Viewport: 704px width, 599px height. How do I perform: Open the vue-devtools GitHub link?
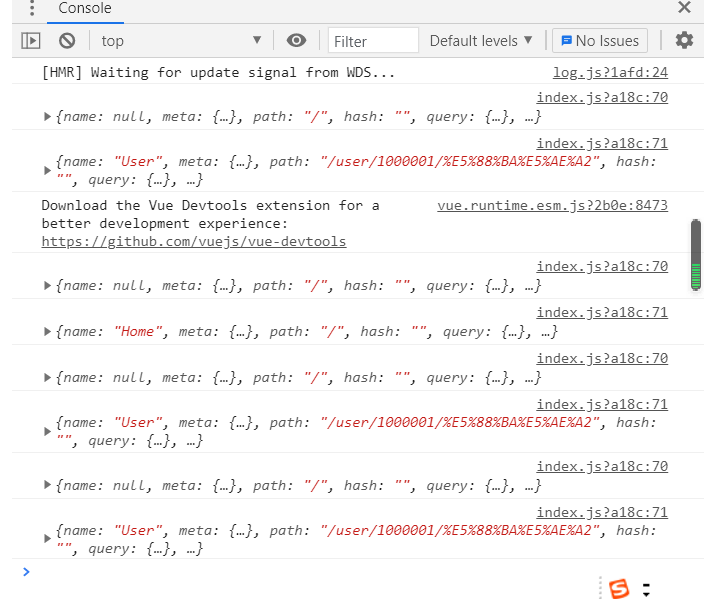click(x=194, y=242)
